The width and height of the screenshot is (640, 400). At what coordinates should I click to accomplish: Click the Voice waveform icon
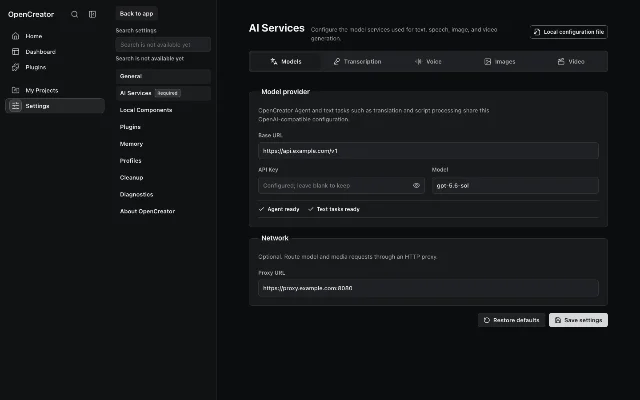coord(418,61)
